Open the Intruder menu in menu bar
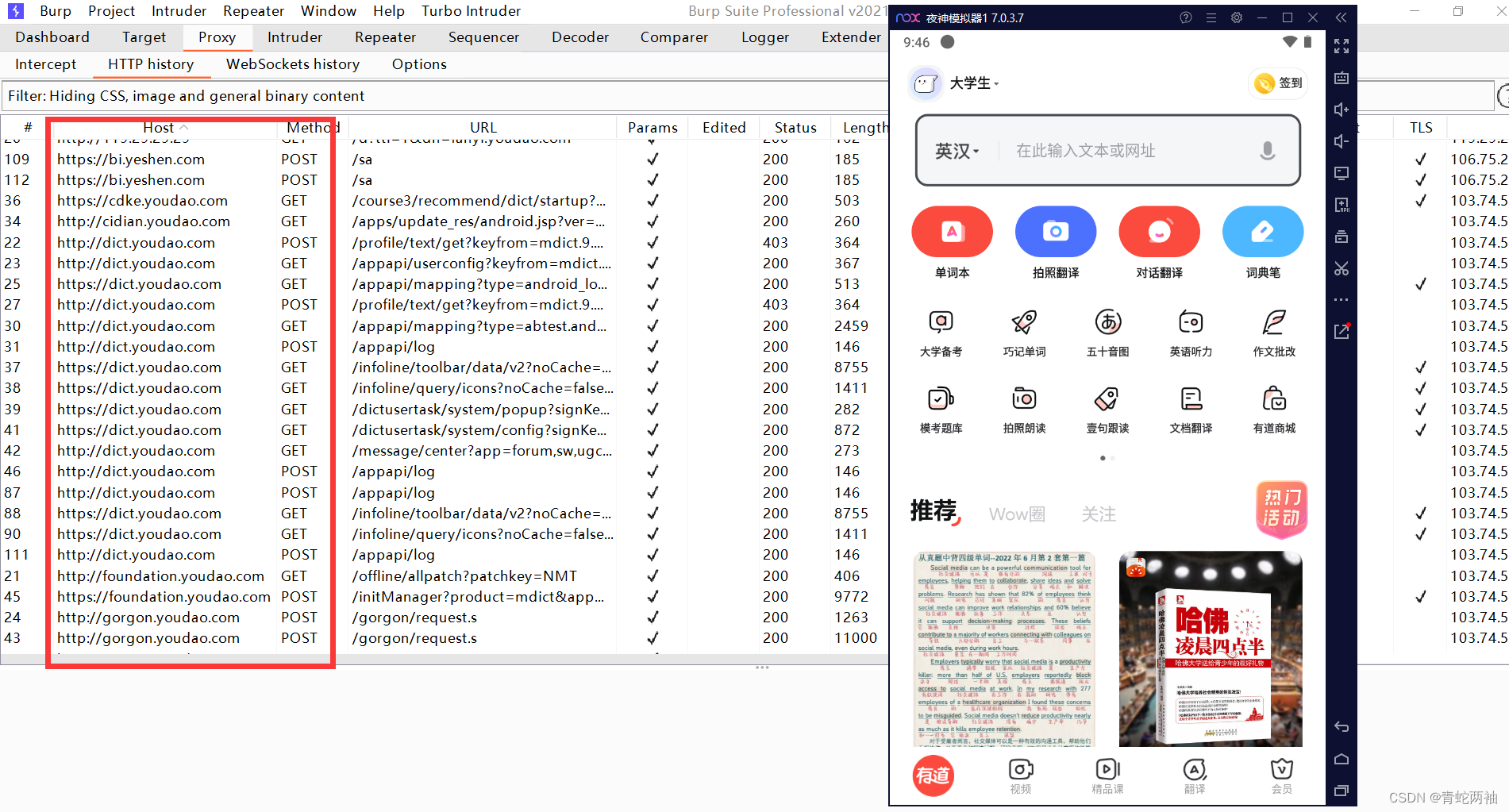The width and height of the screenshot is (1509, 812). [179, 11]
